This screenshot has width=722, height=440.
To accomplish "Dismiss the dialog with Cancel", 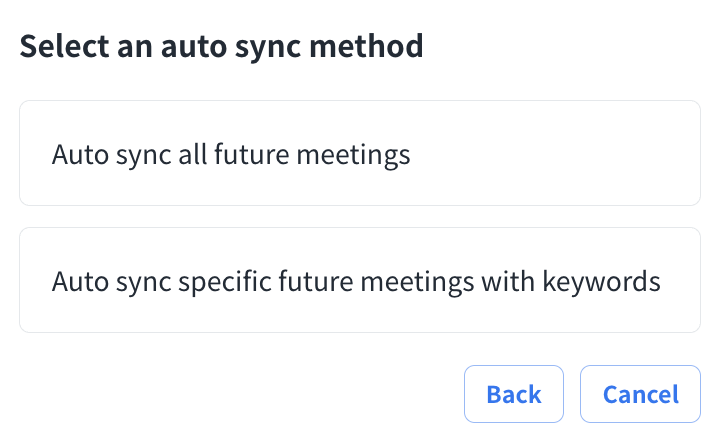I will pyautogui.click(x=640, y=394).
